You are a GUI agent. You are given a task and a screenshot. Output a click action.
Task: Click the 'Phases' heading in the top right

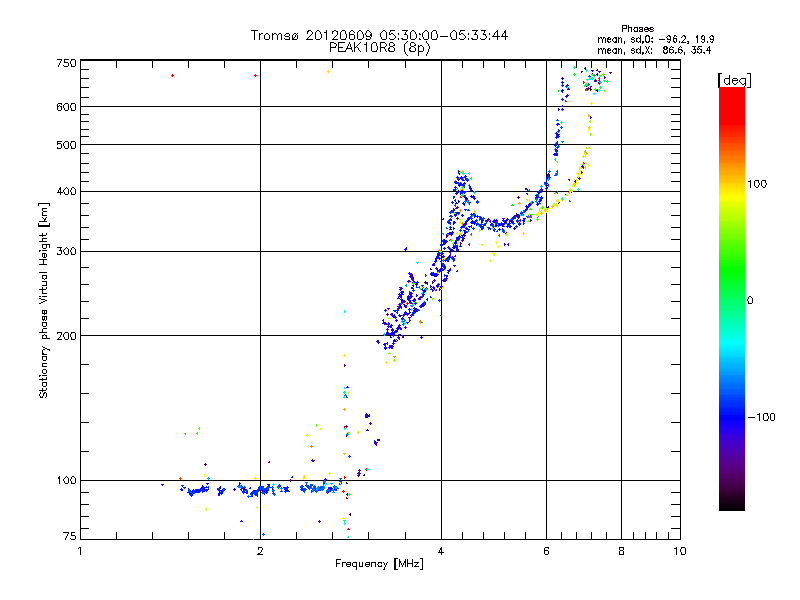click(637, 29)
